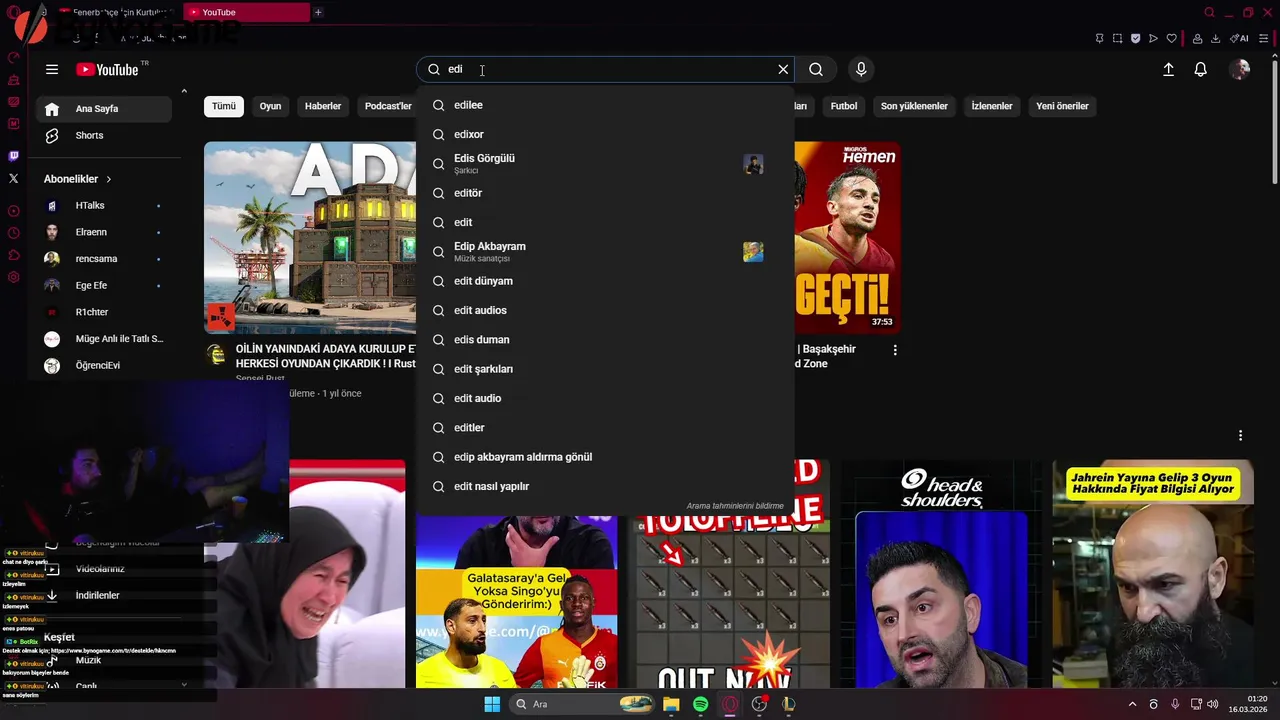Open the AI assistant toolbar button
The image size is (1280, 720).
1239,39
